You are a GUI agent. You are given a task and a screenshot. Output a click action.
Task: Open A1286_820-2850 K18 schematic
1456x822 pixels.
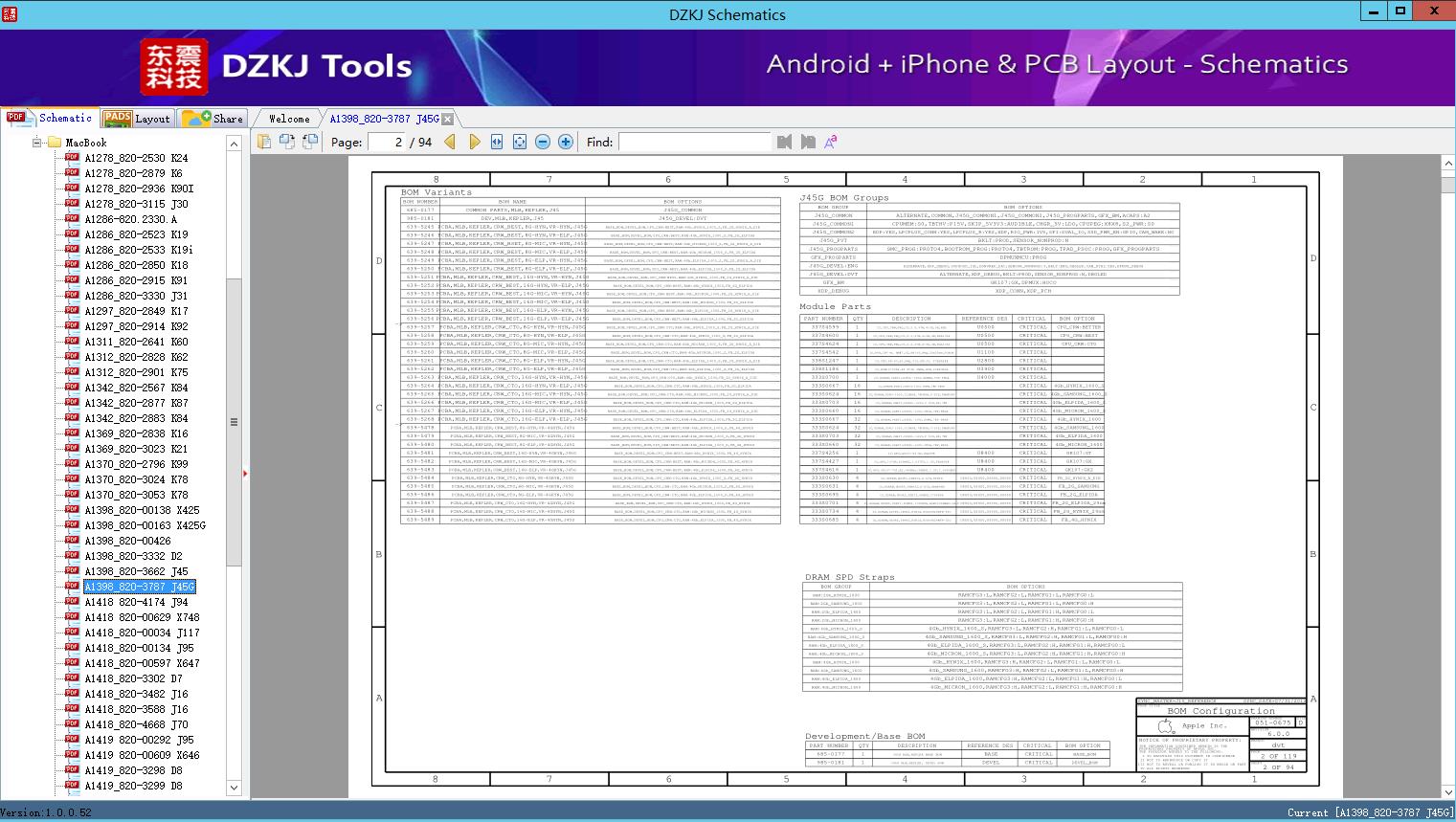pyautogui.click(x=136, y=265)
